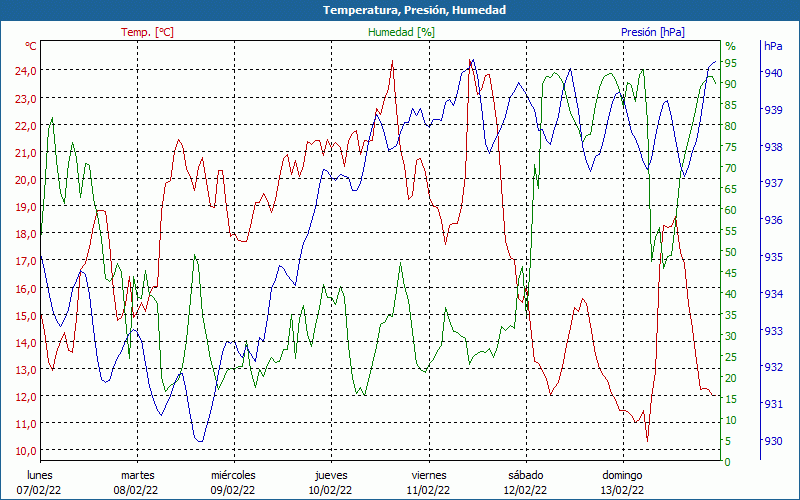Image resolution: width=800 pixels, height=500 pixels.
Task: Click the jueves day label
Action: point(331,476)
